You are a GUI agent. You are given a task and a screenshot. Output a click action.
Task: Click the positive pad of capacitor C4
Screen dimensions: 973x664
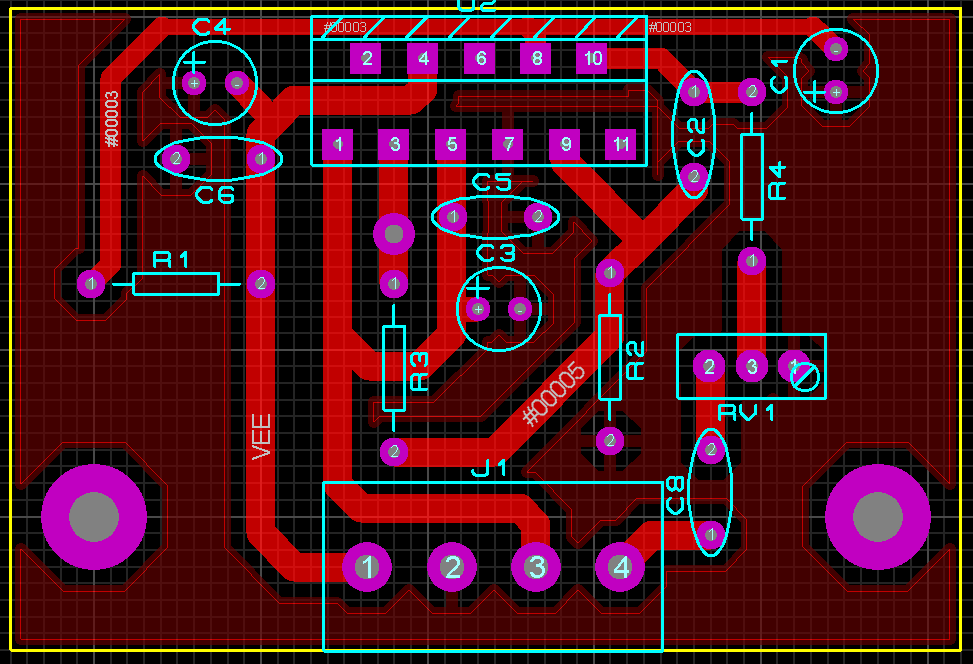click(x=194, y=83)
